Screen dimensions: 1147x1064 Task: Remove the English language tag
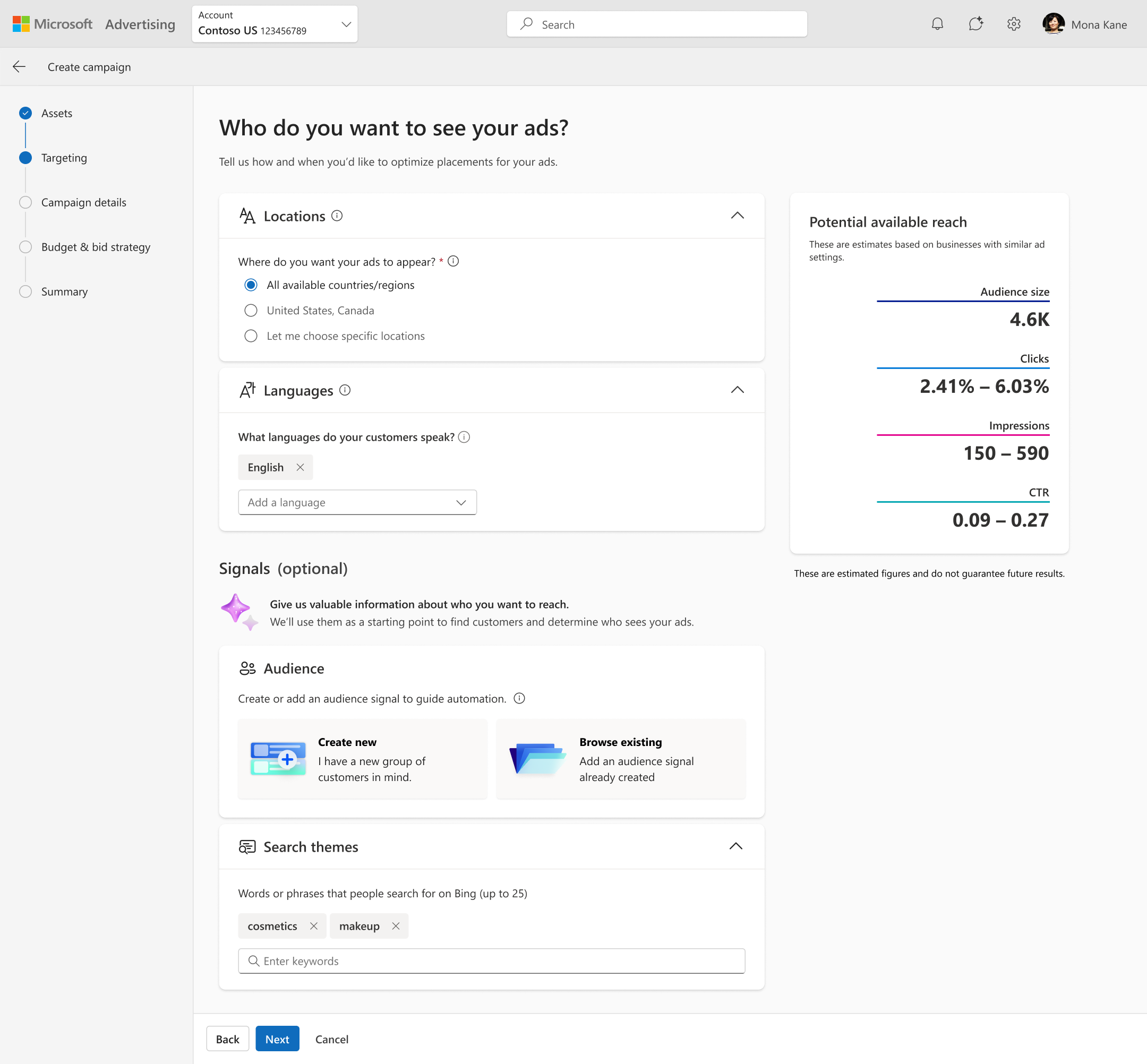click(300, 468)
